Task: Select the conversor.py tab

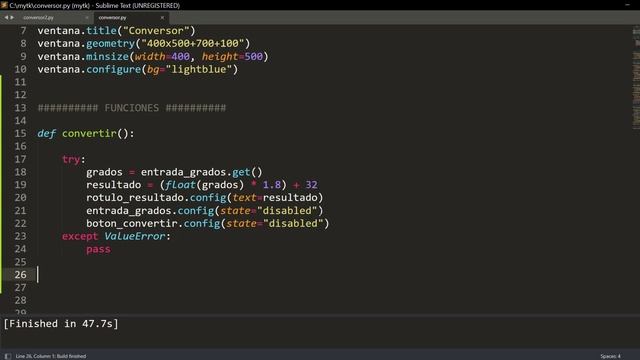Action: 112,18
